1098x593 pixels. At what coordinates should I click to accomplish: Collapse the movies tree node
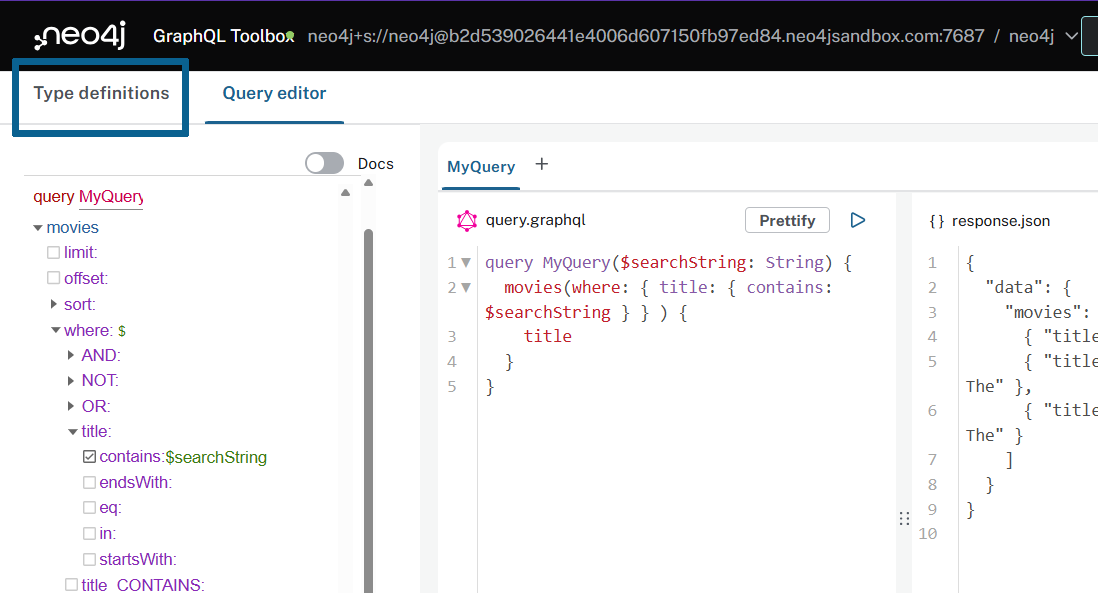tap(38, 228)
